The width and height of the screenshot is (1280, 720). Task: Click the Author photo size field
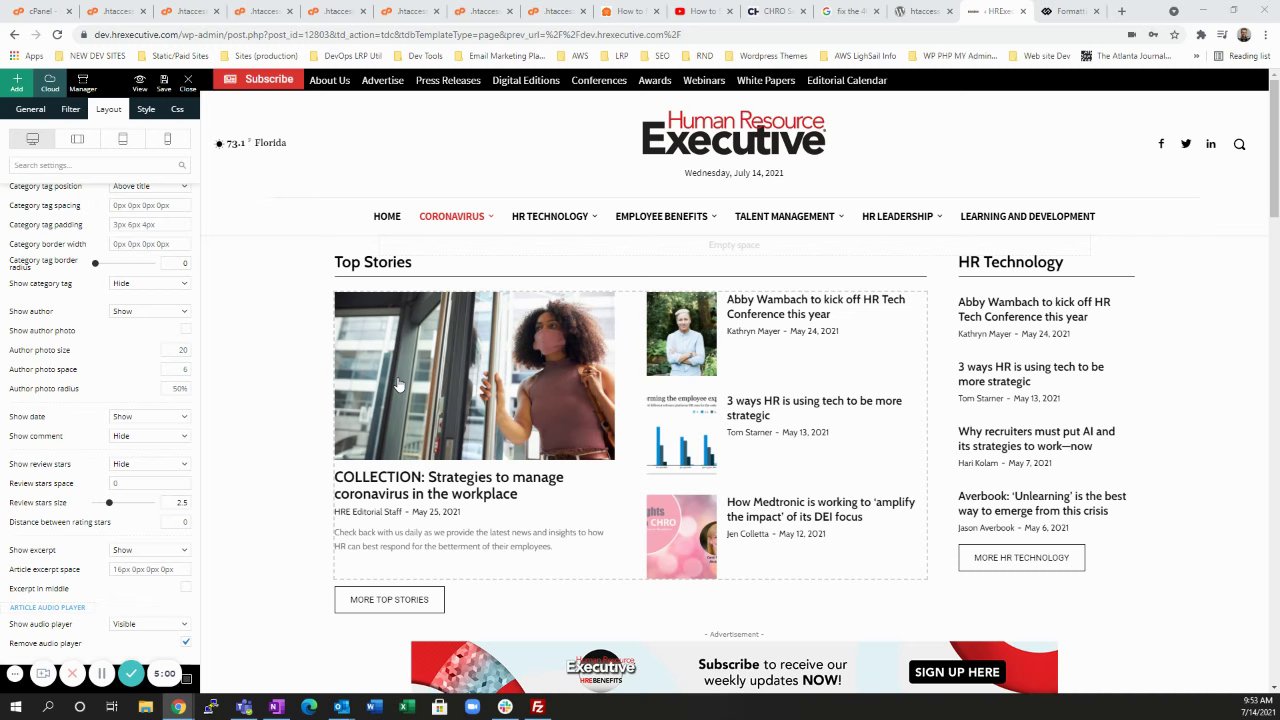(x=176, y=350)
